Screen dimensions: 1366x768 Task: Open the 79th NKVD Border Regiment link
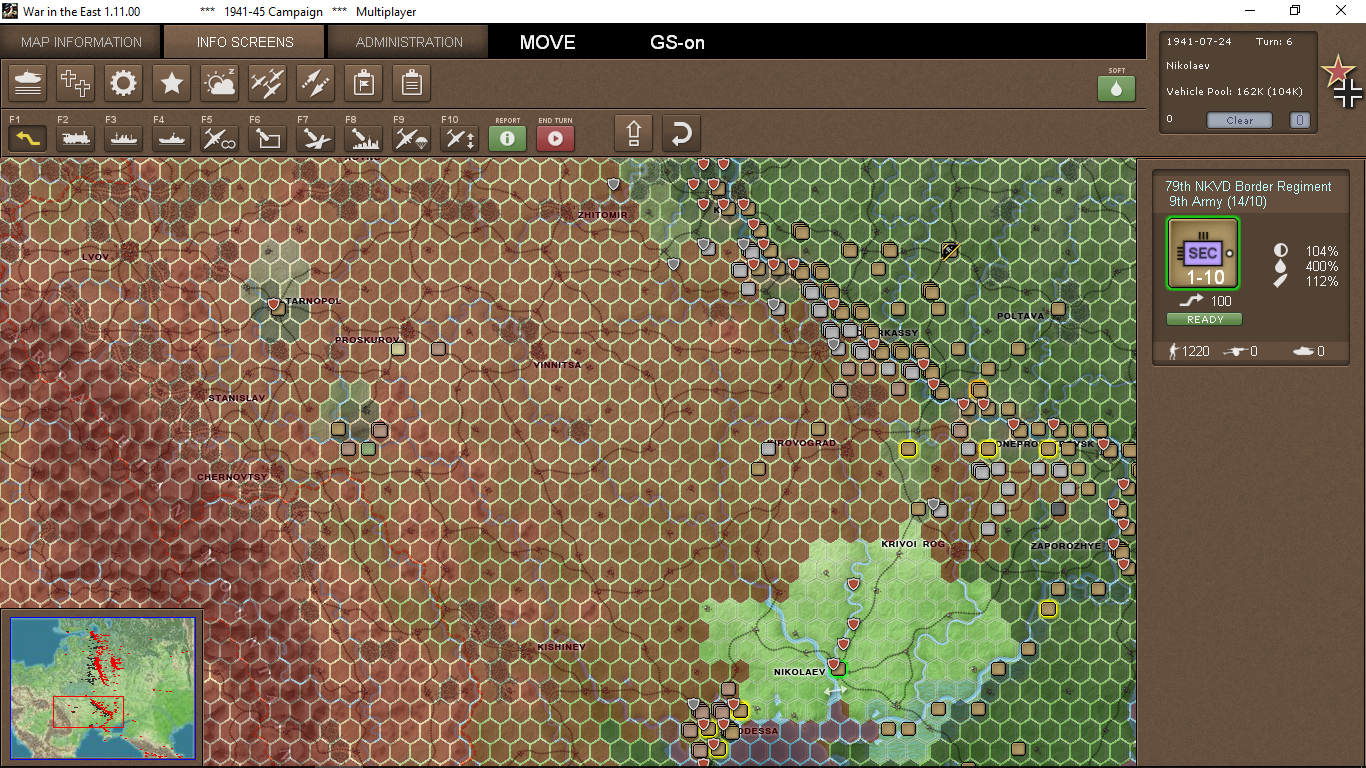click(1248, 186)
